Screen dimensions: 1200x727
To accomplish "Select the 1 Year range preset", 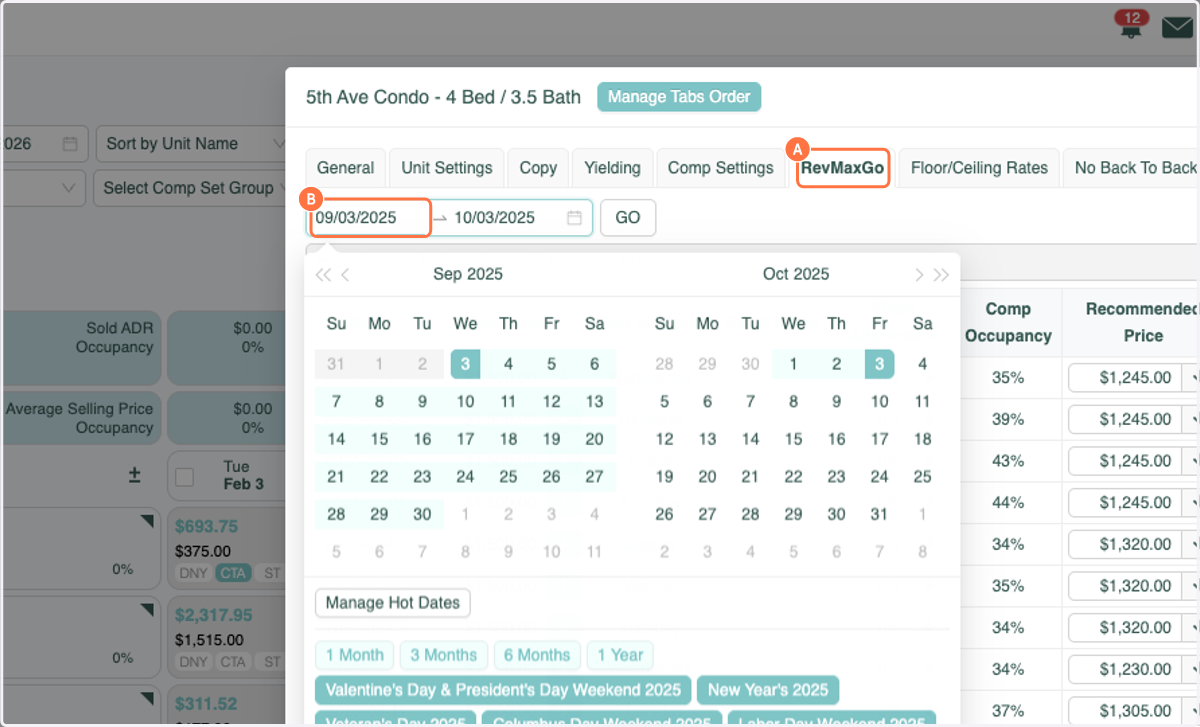I will (620, 655).
